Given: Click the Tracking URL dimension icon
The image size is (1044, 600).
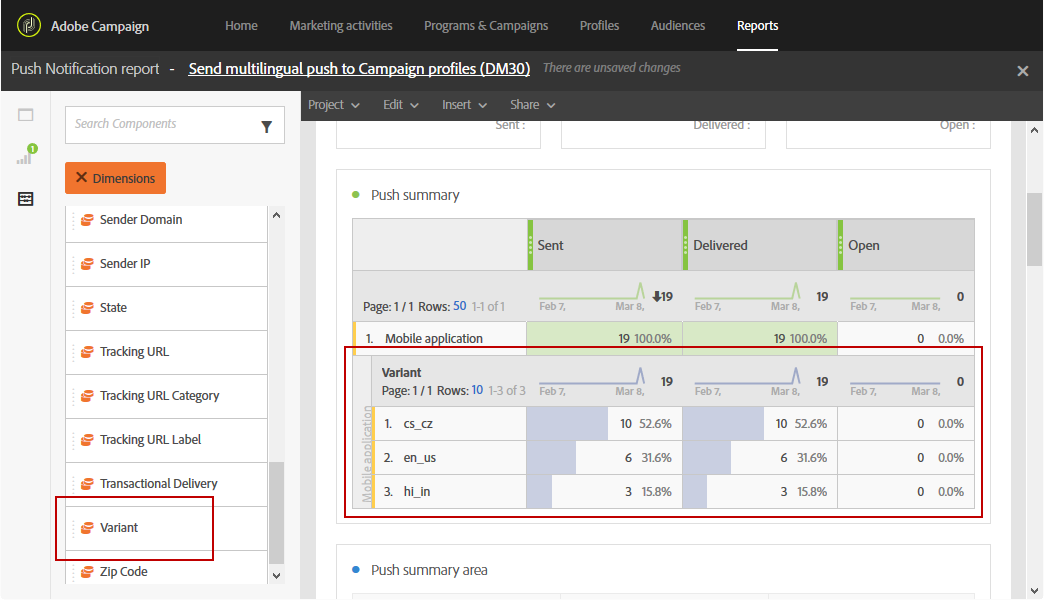Looking at the screenshot, I should 87,352.
